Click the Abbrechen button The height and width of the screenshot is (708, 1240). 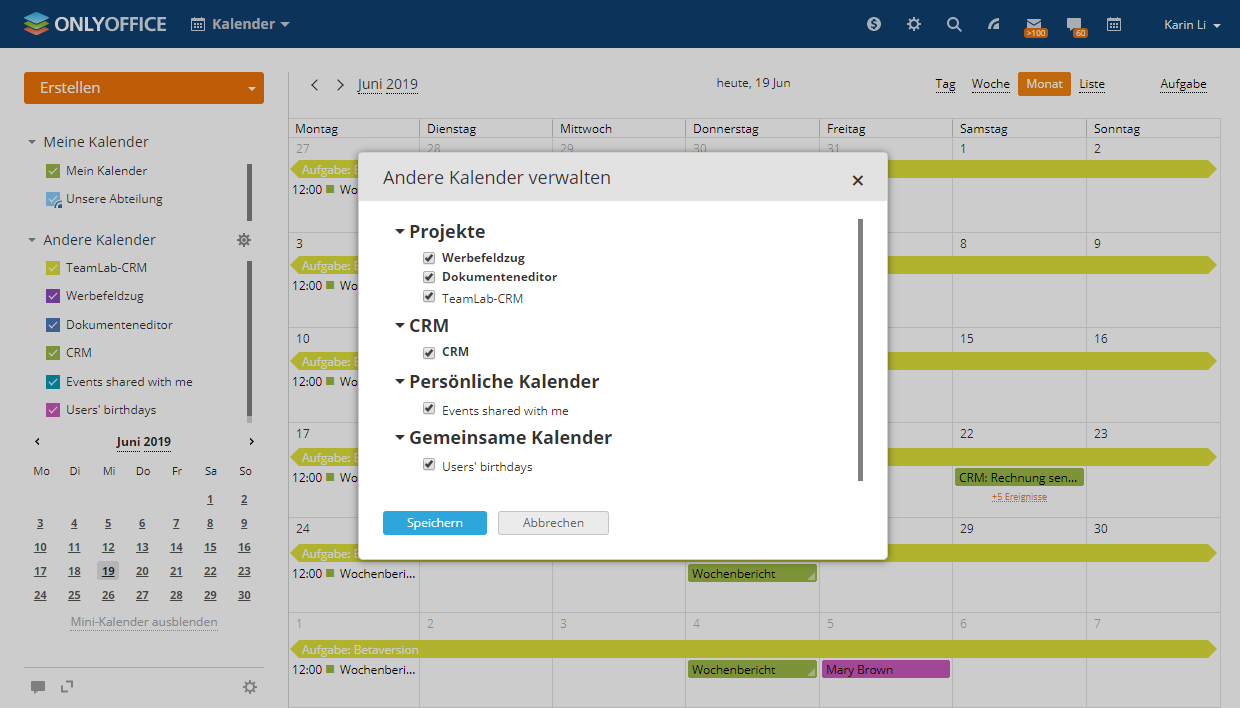(x=553, y=523)
